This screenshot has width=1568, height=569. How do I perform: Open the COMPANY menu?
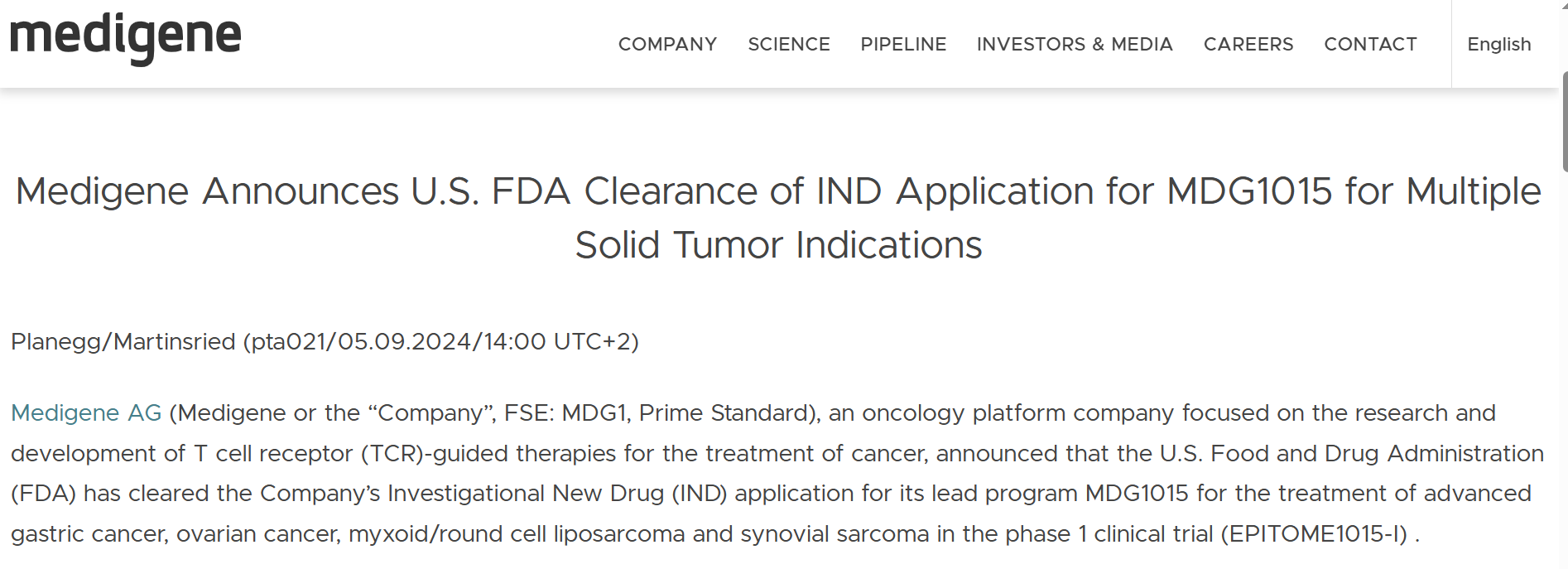667,45
